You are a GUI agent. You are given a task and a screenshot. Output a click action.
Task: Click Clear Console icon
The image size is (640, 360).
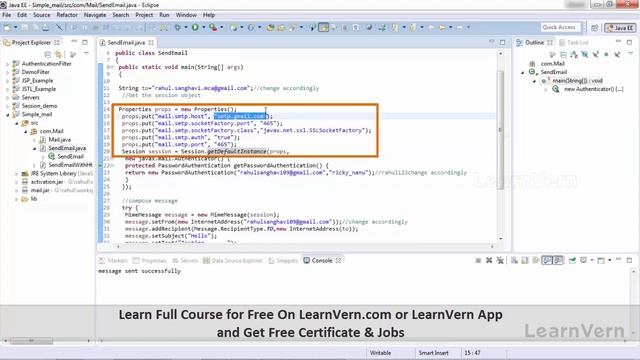point(514,260)
